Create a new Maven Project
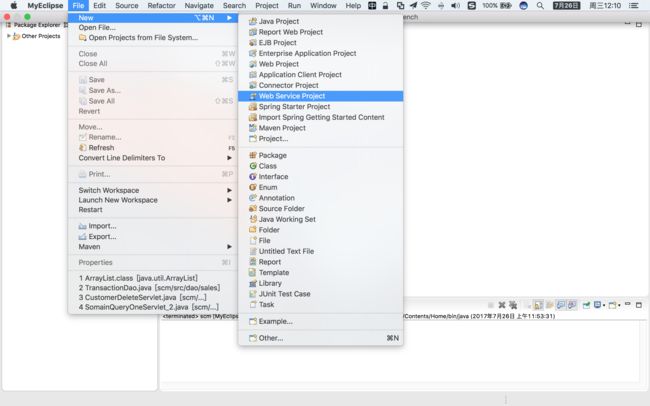The width and height of the screenshot is (650, 406). (x=320, y=128)
